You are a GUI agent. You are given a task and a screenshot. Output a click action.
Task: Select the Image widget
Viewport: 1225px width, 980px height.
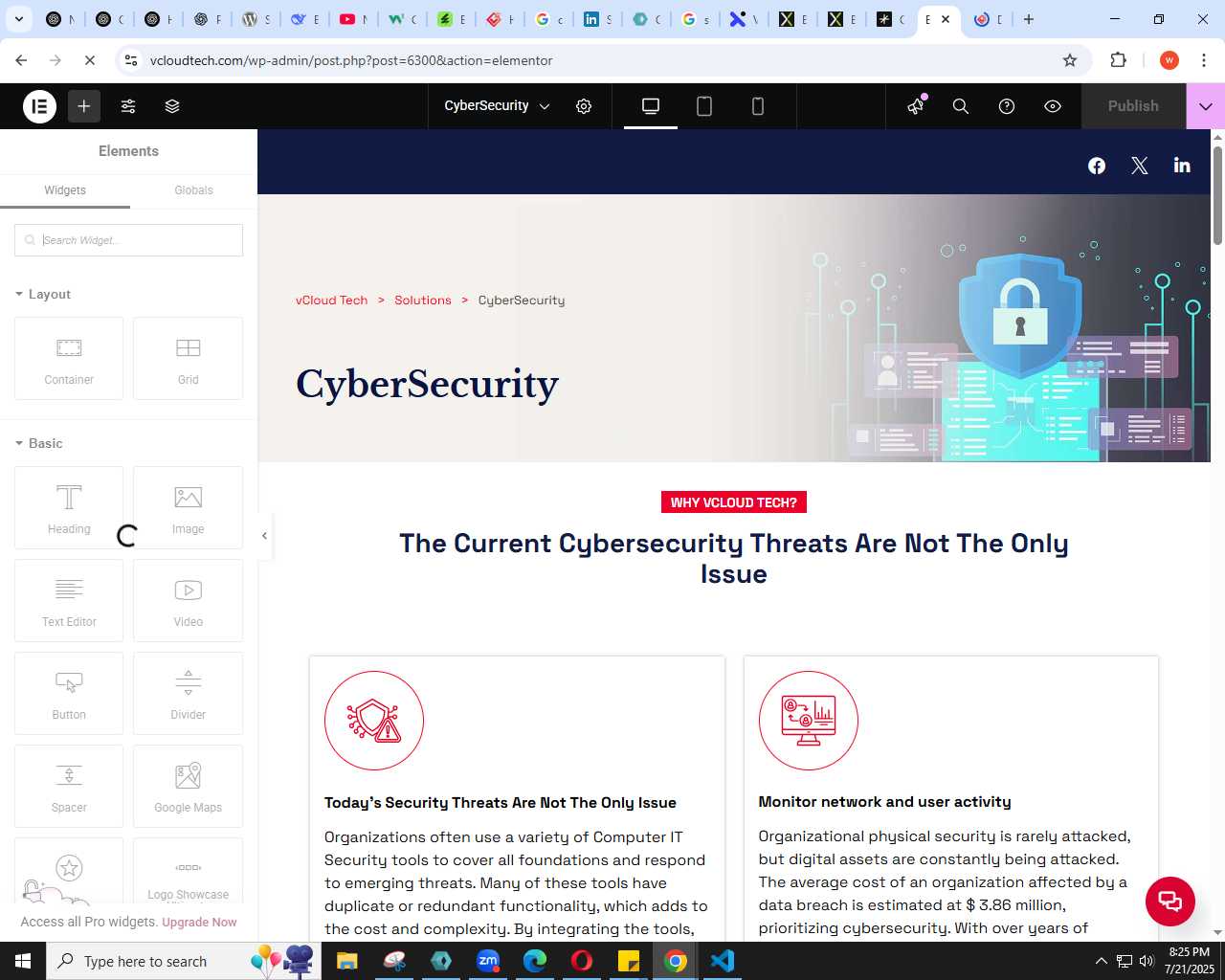[x=189, y=507]
